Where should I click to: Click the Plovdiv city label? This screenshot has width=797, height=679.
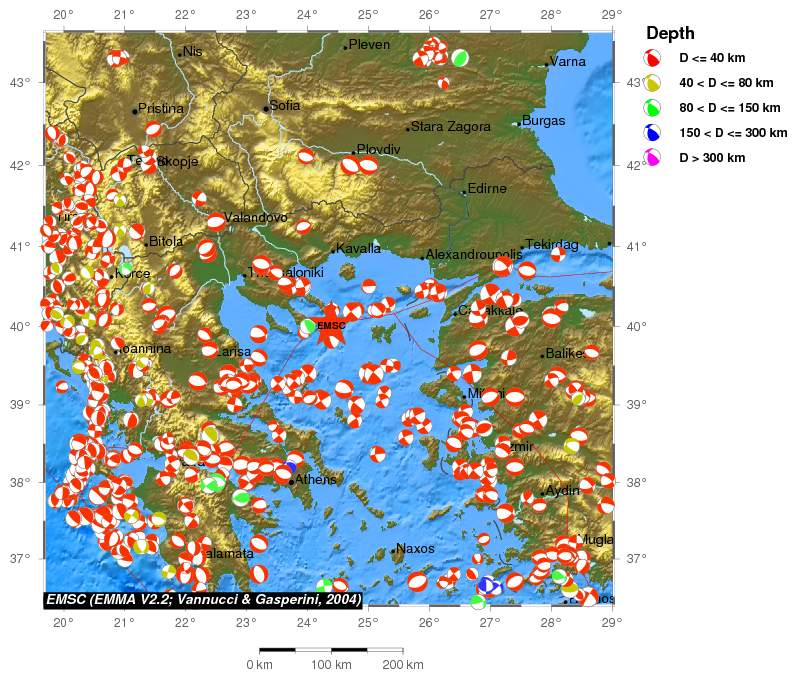378,150
